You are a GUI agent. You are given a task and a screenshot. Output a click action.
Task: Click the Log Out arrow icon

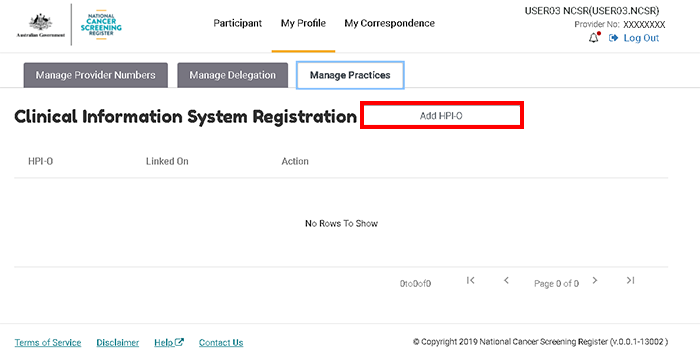coord(613,38)
